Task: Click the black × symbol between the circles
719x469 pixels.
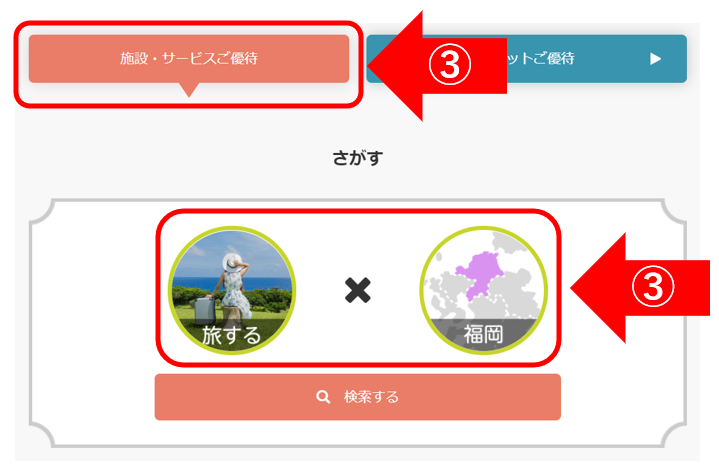Action: click(358, 290)
